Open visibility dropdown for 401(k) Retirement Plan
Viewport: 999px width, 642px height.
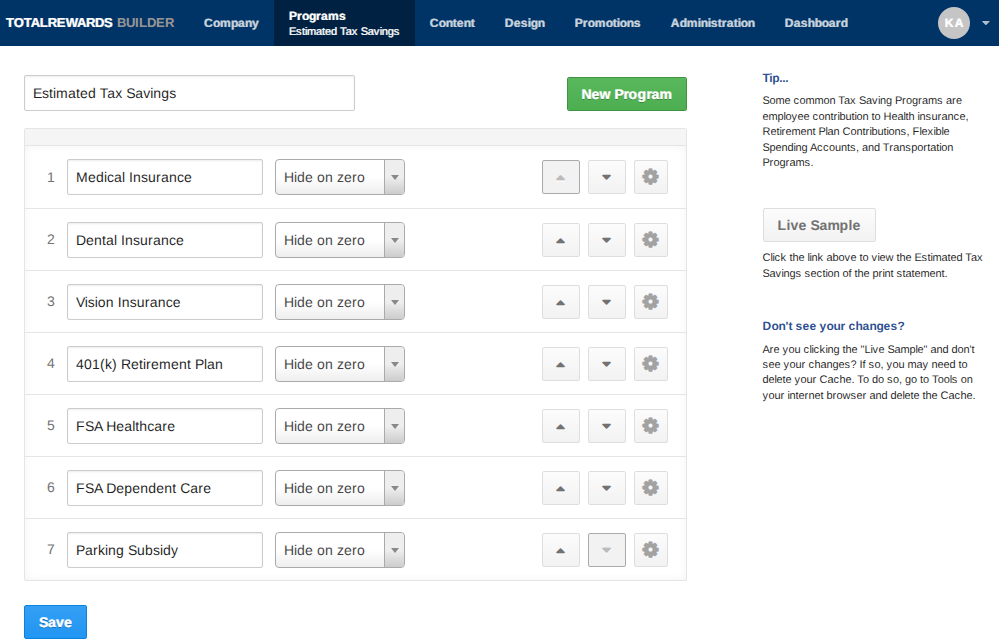pyautogui.click(x=340, y=364)
